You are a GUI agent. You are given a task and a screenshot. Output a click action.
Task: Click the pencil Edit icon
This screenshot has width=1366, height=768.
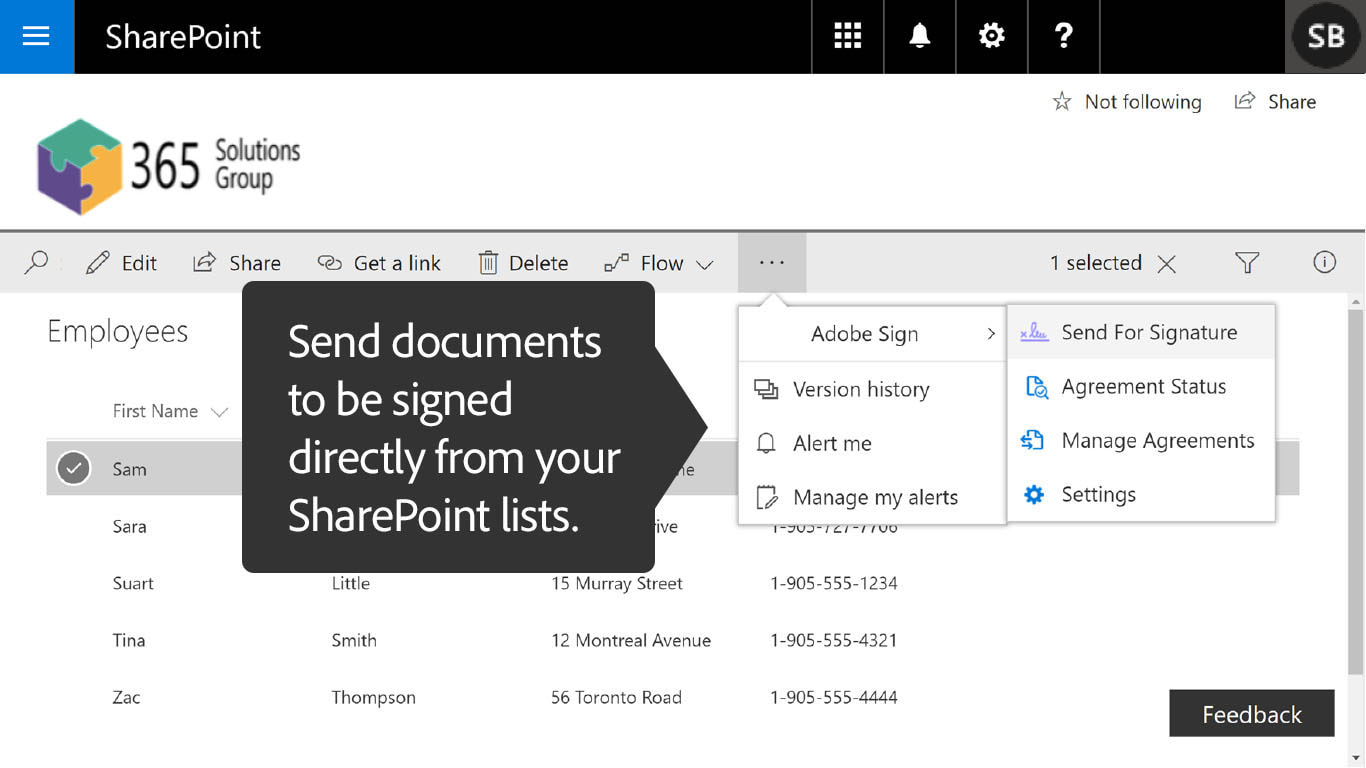click(x=98, y=263)
